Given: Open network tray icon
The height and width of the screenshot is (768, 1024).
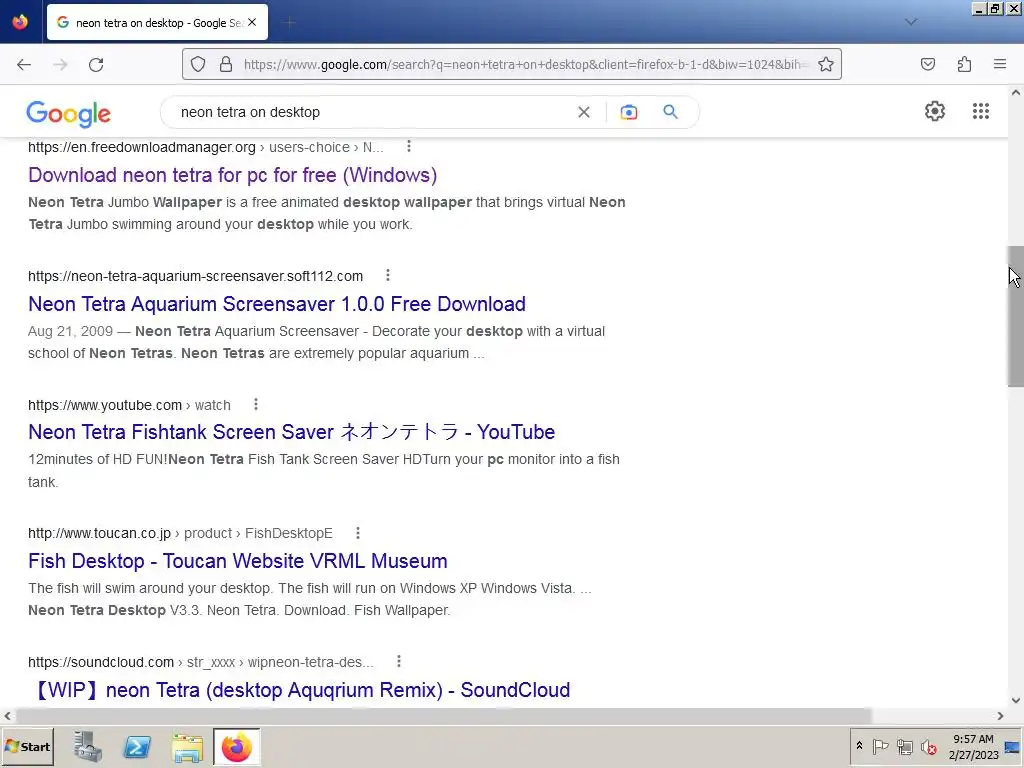Looking at the screenshot, I should click(904, 746).
